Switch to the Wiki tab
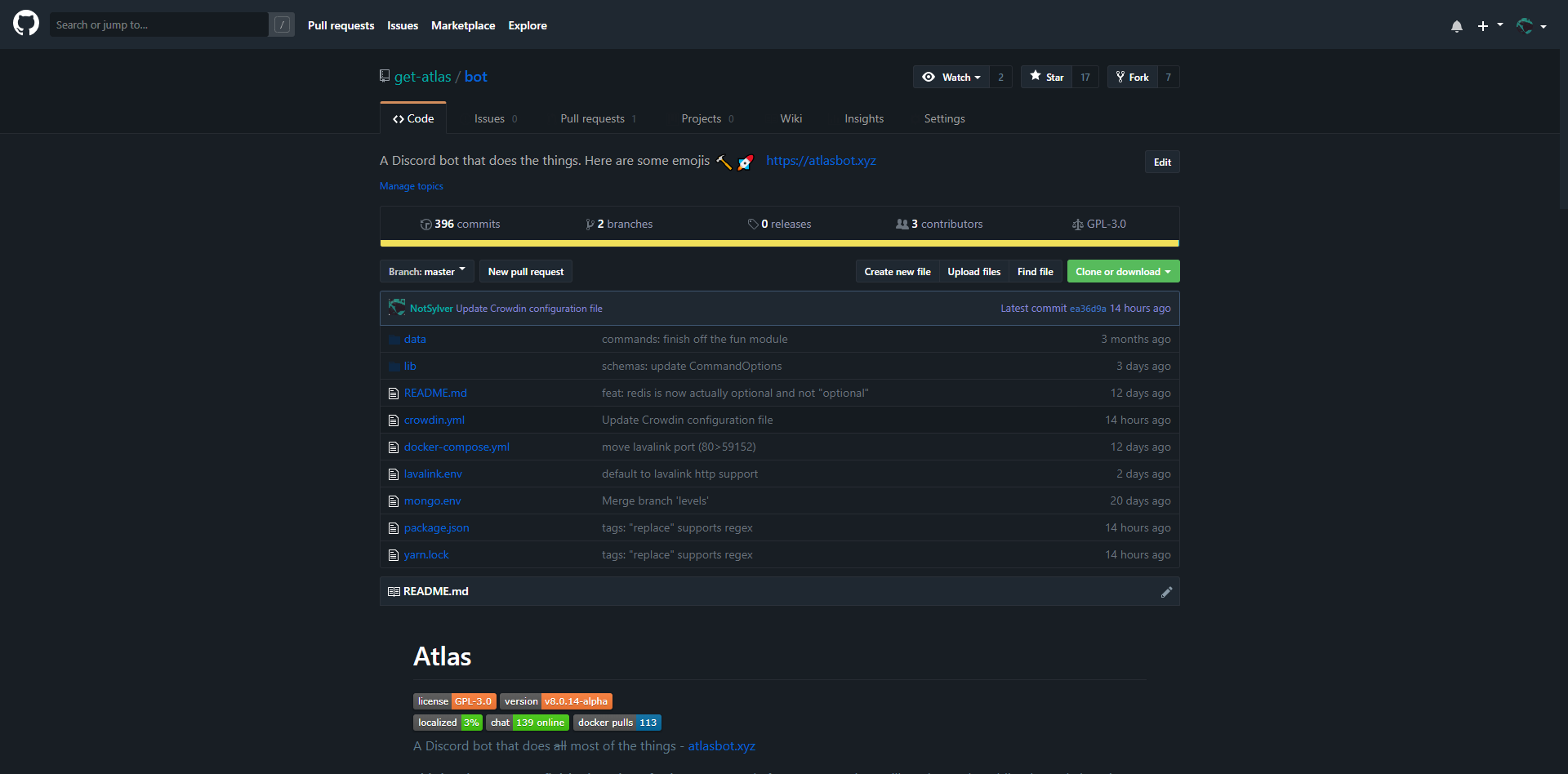 (791, 118)
